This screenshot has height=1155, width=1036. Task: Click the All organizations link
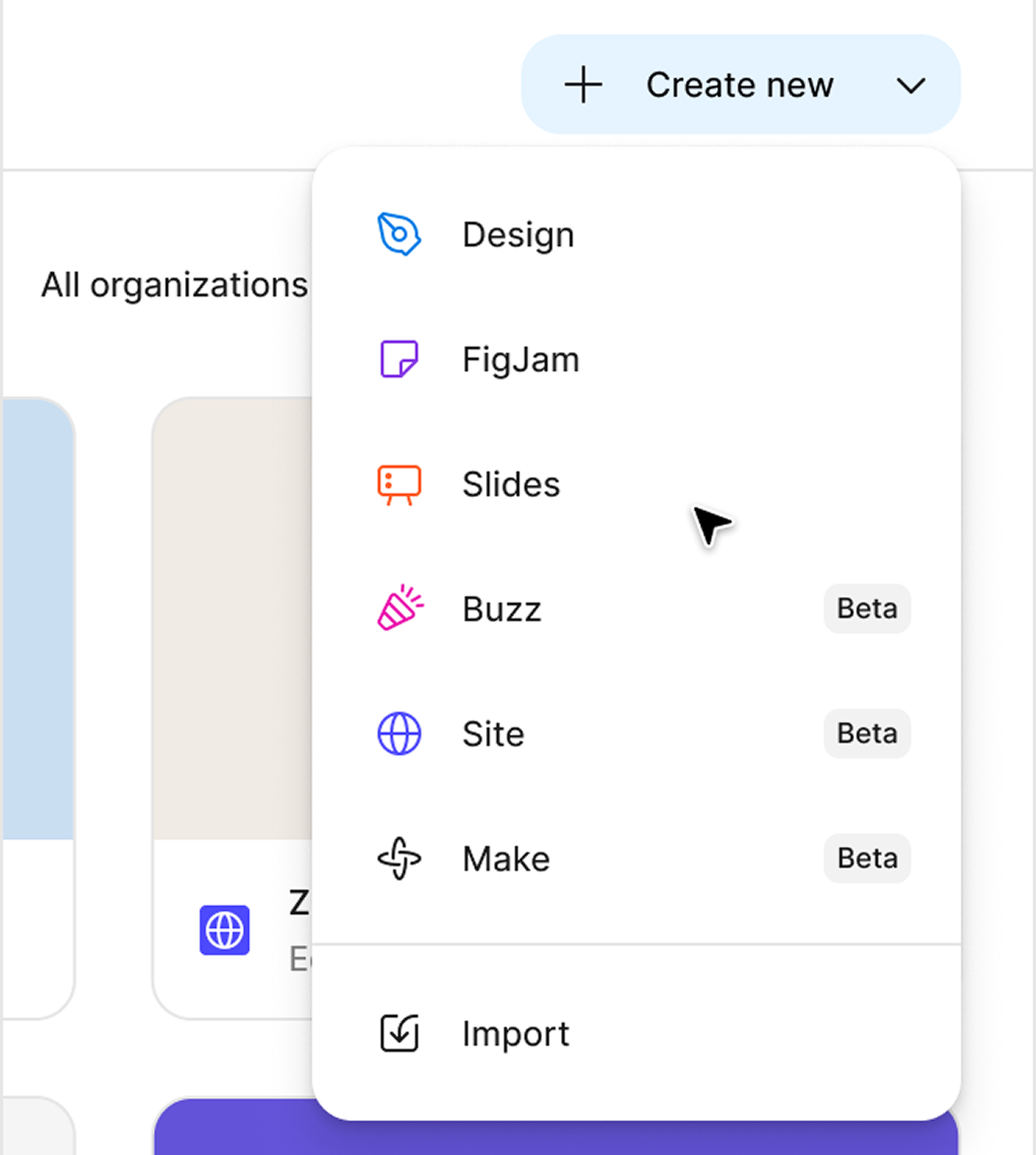tap(173, 284)
